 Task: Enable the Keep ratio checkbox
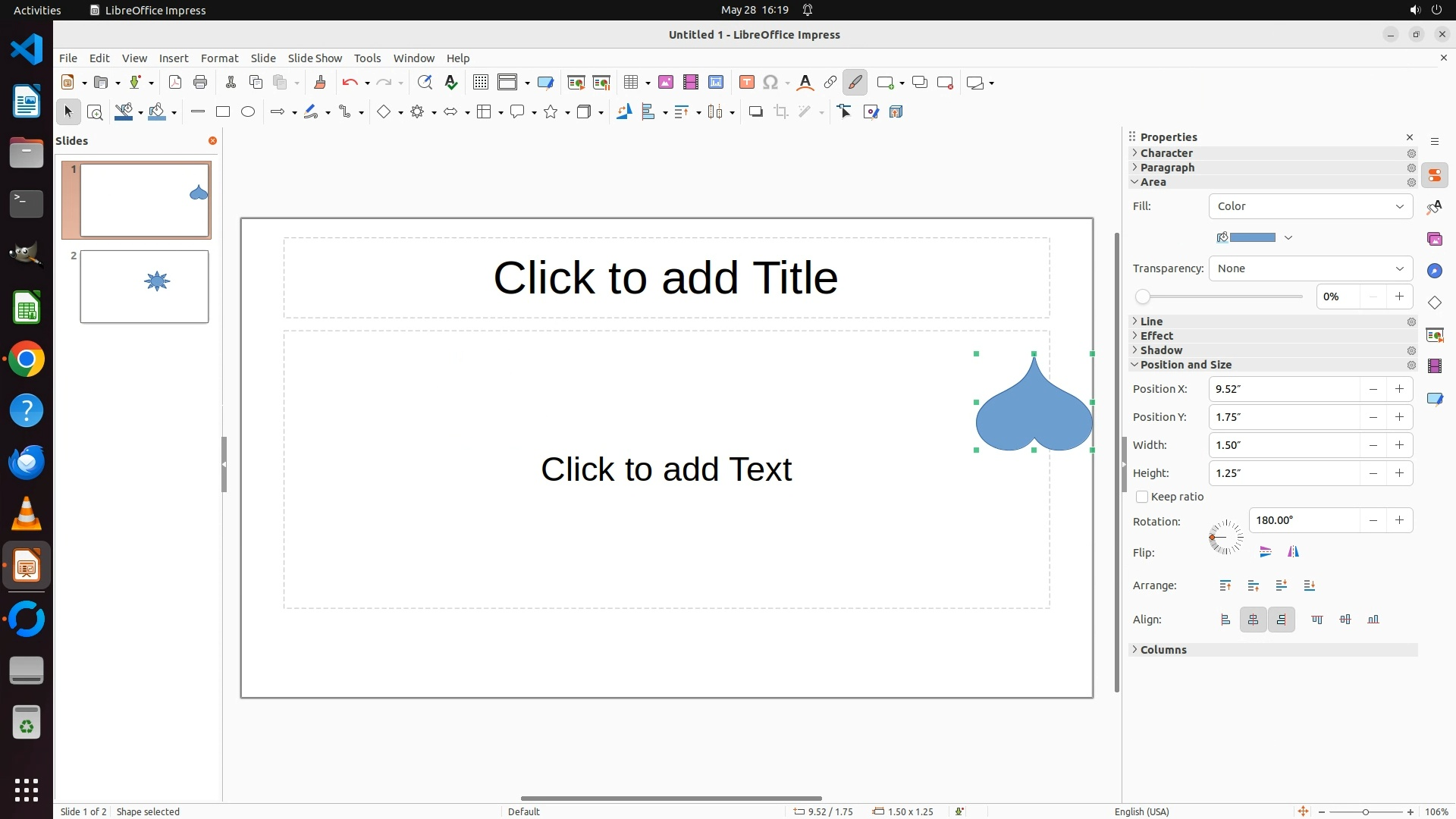[1142, 497]
